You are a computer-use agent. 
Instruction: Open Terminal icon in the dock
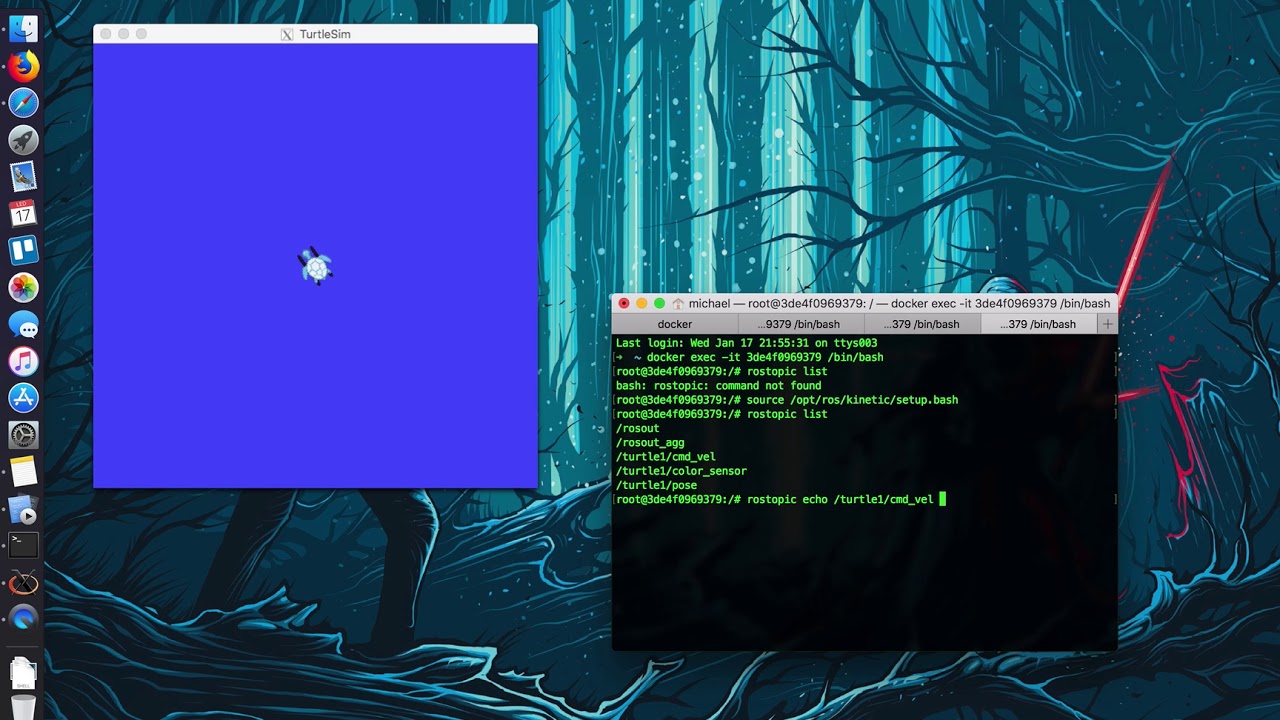23,545
